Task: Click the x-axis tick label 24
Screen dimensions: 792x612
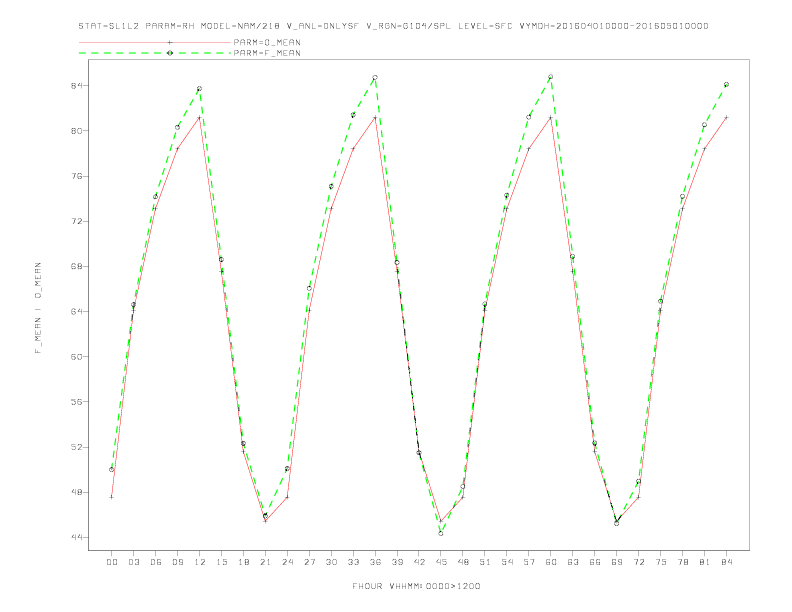Action: [x=287, y=562]
